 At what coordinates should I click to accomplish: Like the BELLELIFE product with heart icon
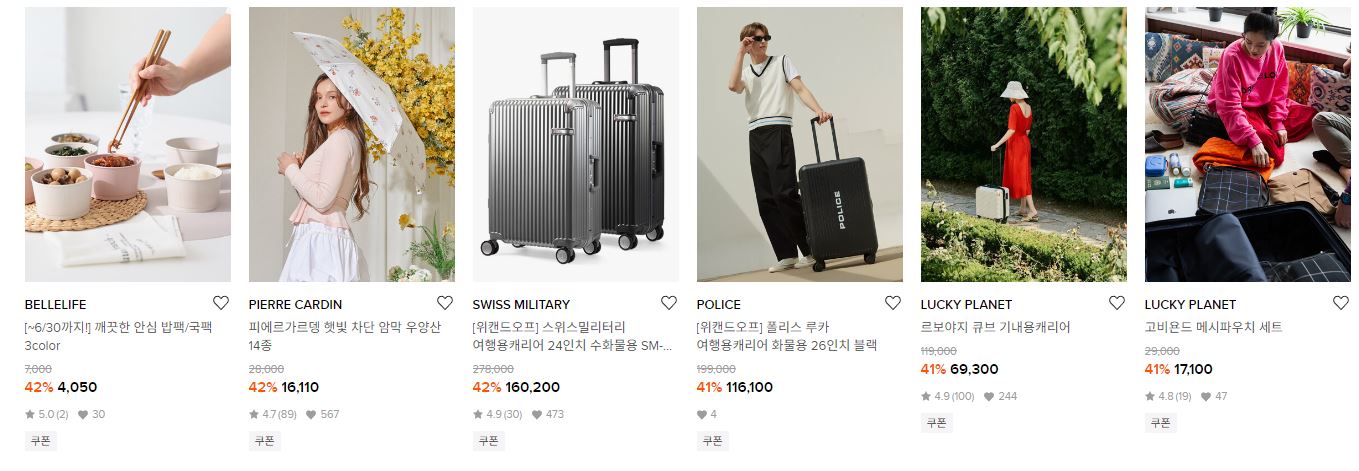[221, 303]
